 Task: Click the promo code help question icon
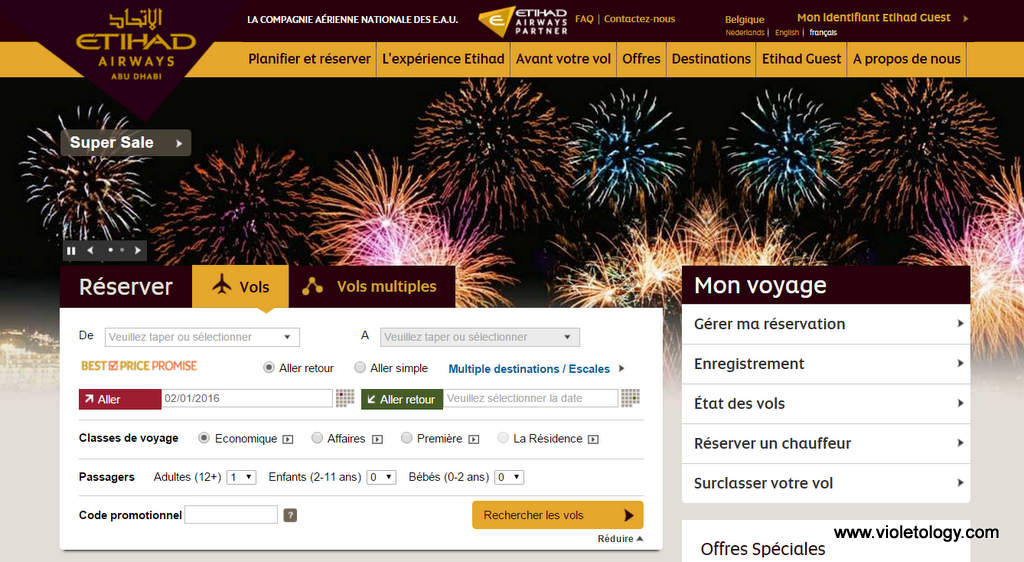[291, 515]
